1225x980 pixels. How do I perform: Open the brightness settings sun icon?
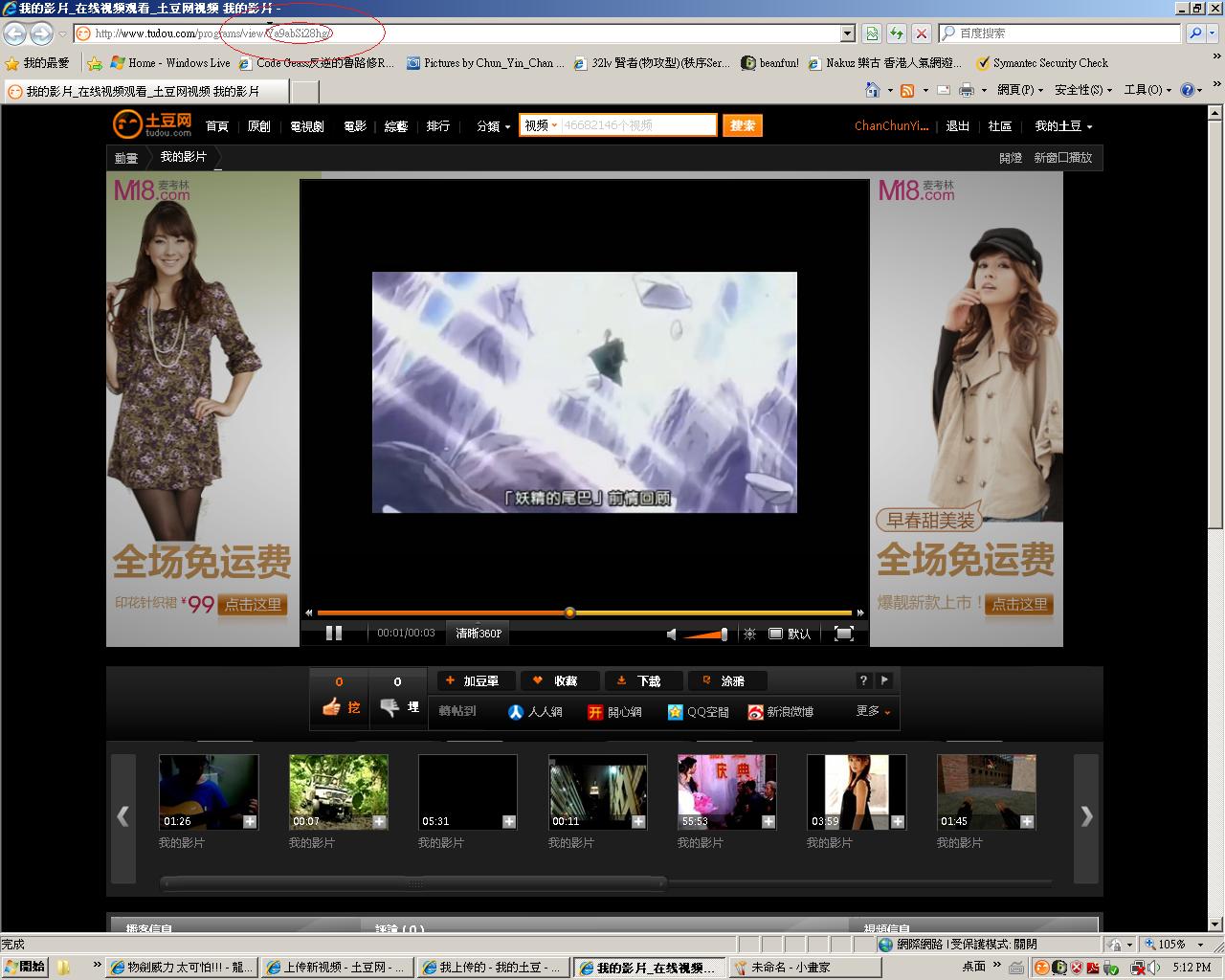[x=749, y=634]
